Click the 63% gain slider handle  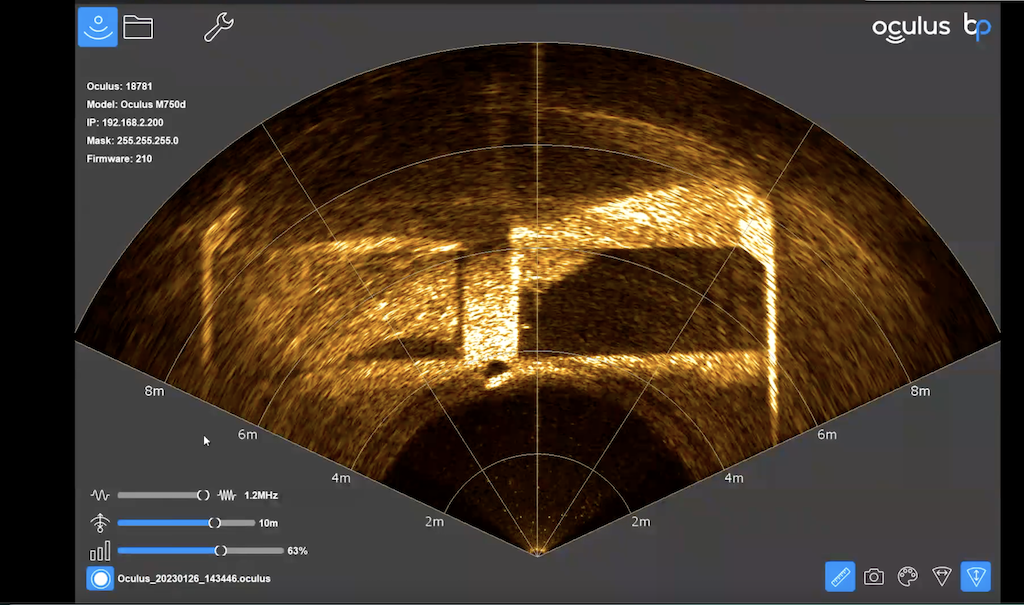(221, 551)
